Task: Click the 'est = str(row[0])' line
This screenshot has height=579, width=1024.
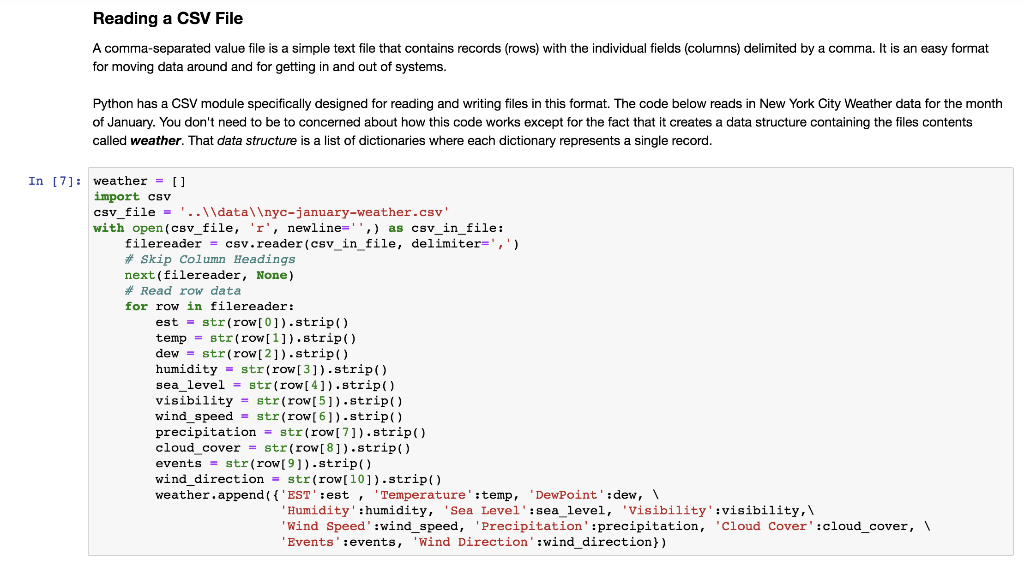Action: (x=252, y=322)
